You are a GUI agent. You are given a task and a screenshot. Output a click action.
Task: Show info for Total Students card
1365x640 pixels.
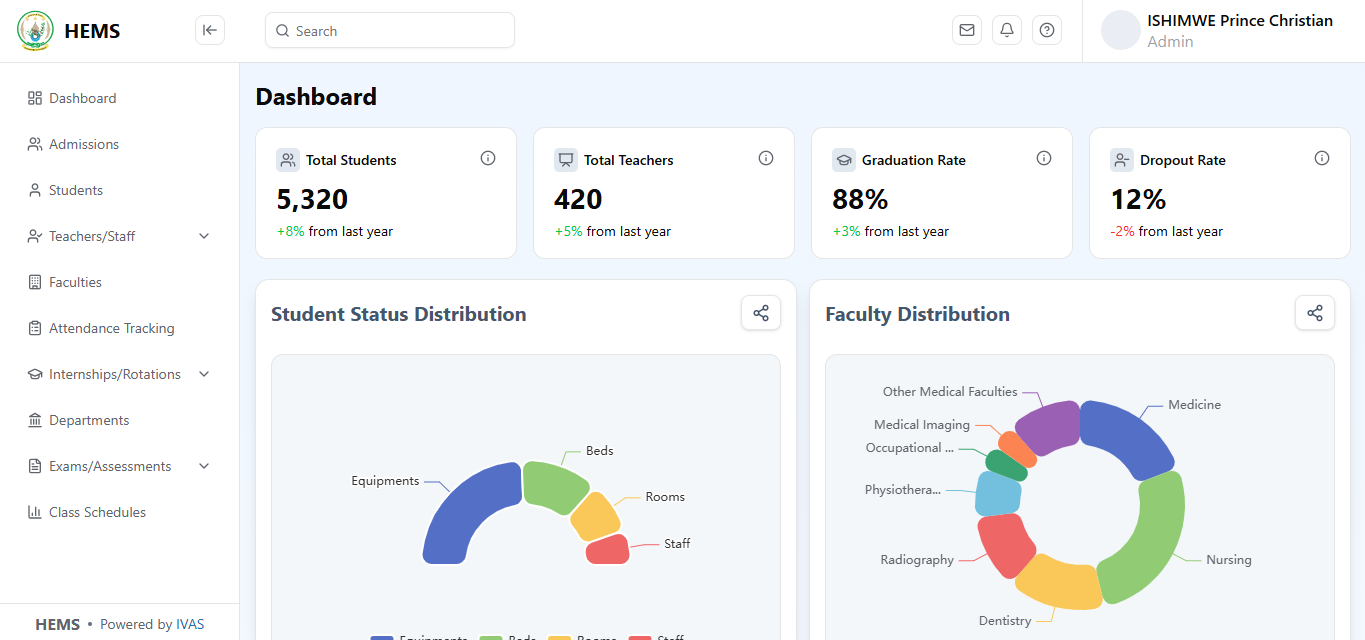point(488,158)
